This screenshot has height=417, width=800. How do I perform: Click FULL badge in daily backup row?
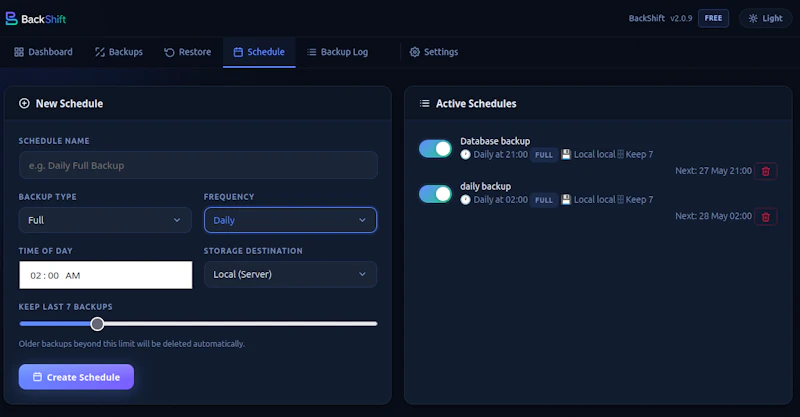click(544, 200)
